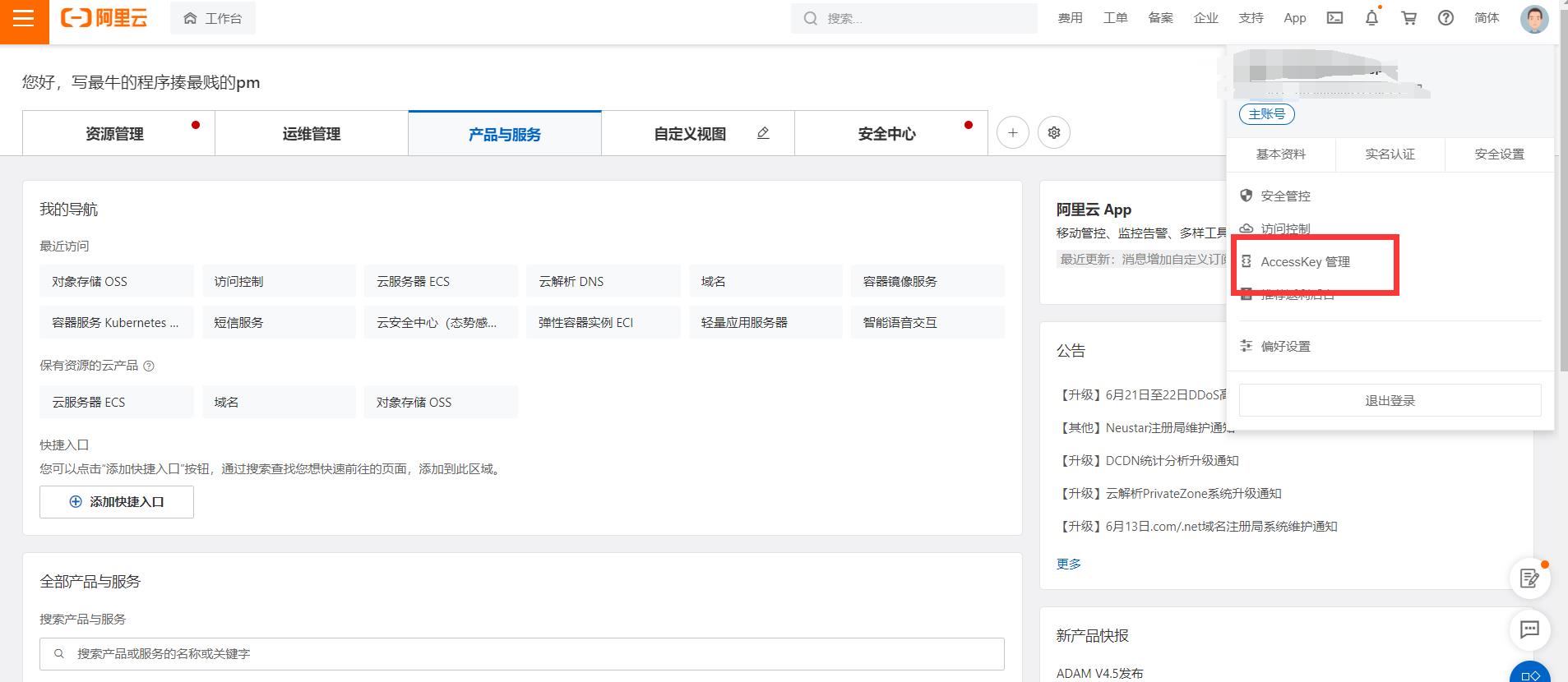Launch Cloud Shell terminal icon
This screenshot has height=682, width=1568.
pyautogui.click(x=1334, y=18)
